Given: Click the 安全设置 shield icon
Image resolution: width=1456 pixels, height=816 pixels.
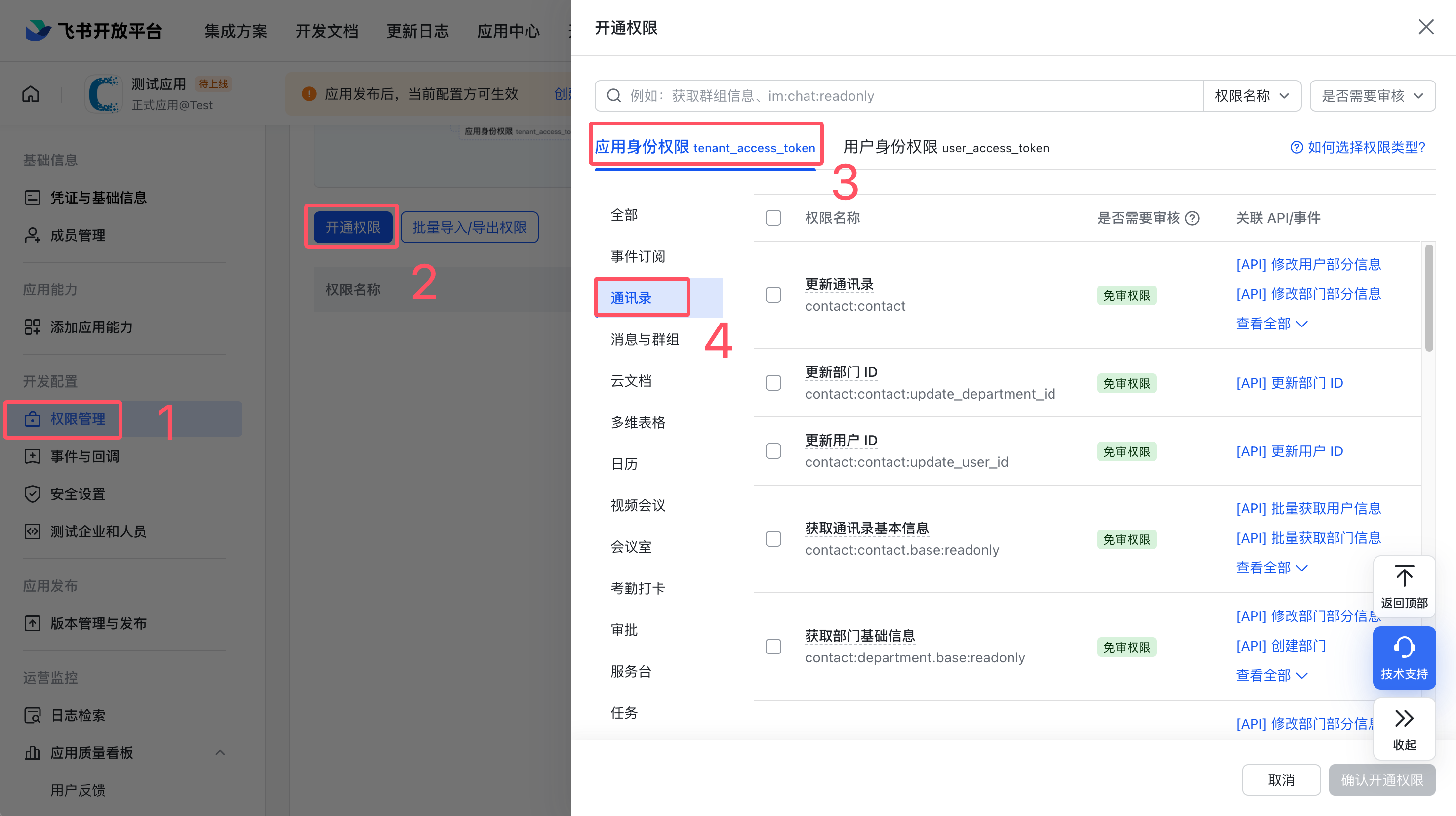Looking at the screenshot, I should click(32, 493).
